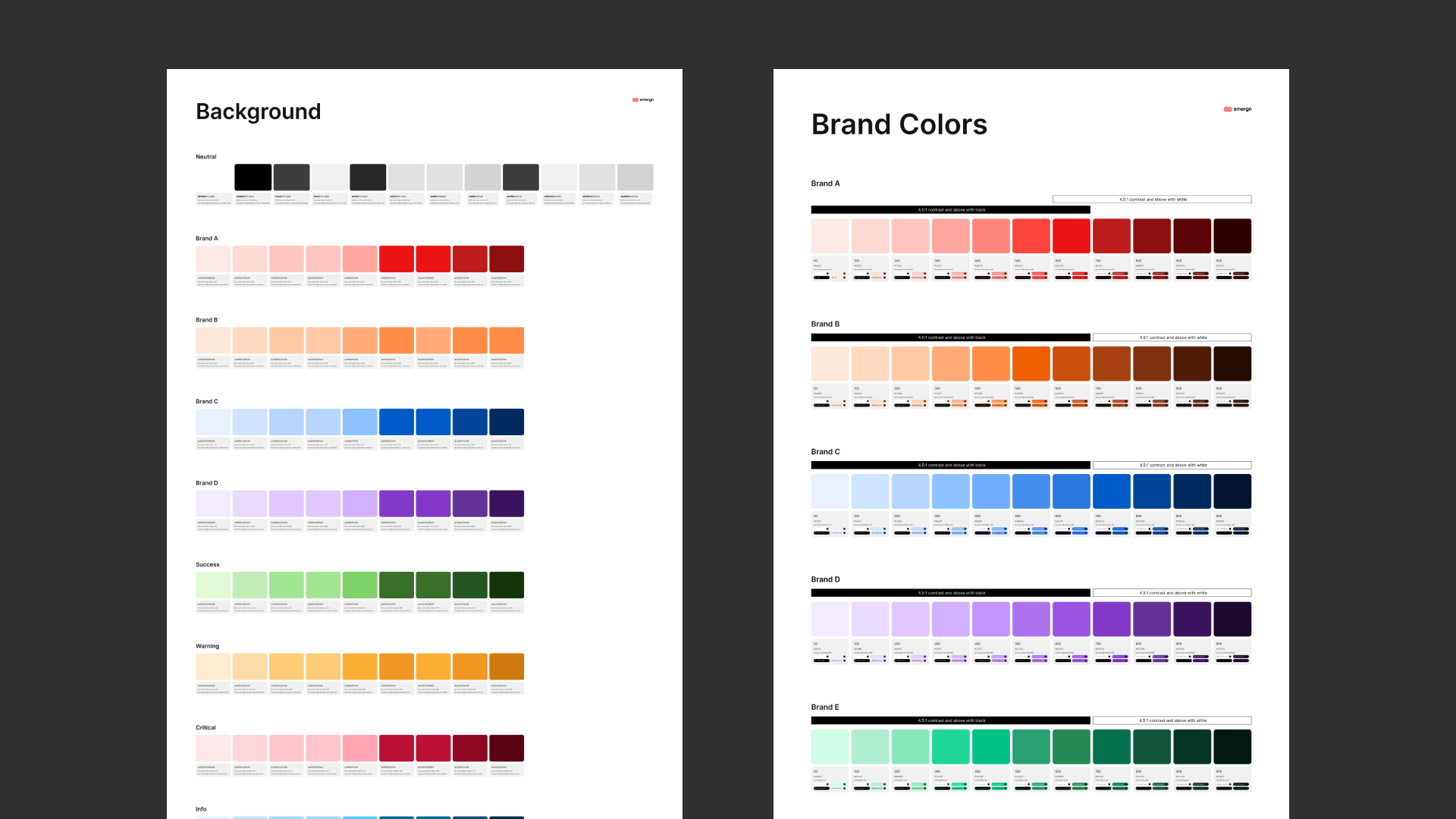1456x819 pixels.
Task: Pick the Brand B 500 vivid orange swatch
Action: (1031, 363)
